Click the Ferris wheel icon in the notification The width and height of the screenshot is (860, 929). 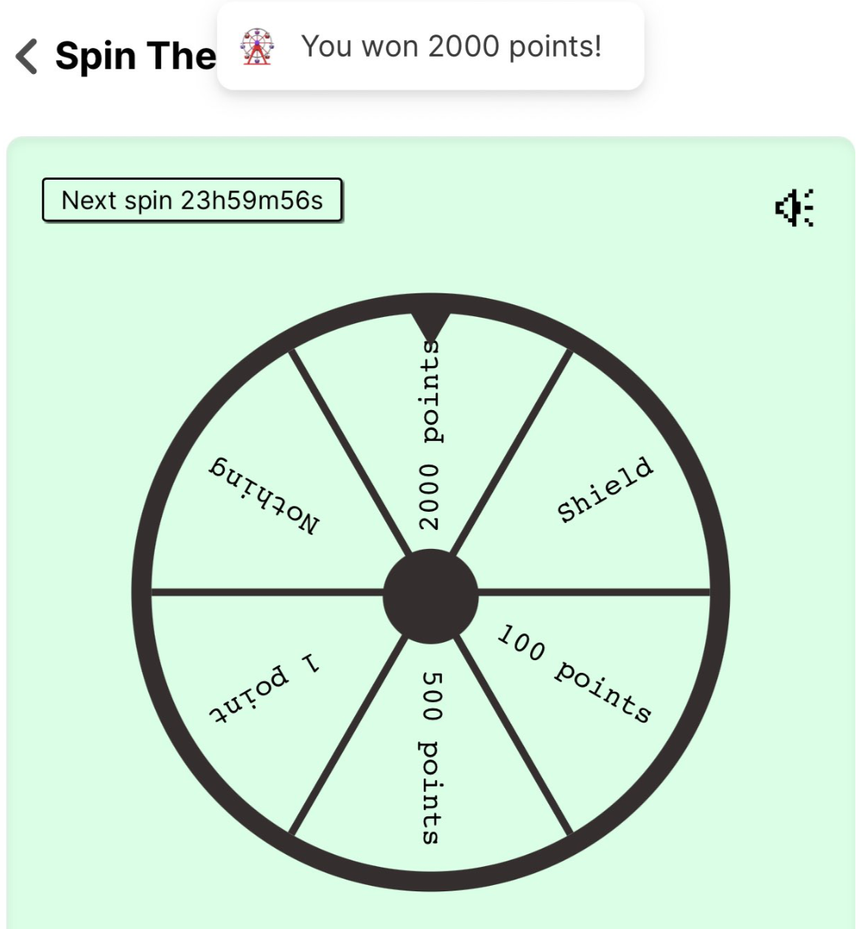258,47
